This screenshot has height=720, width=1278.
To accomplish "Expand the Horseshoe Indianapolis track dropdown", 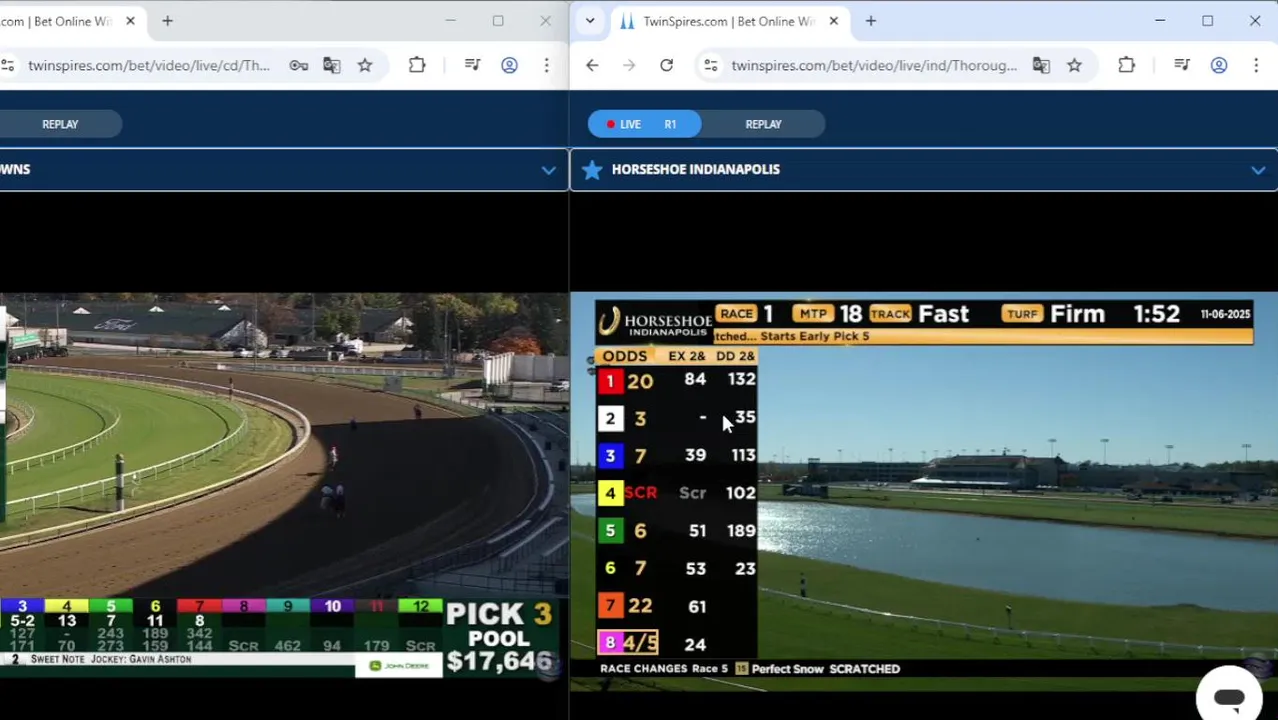I will coord(1257,170).
